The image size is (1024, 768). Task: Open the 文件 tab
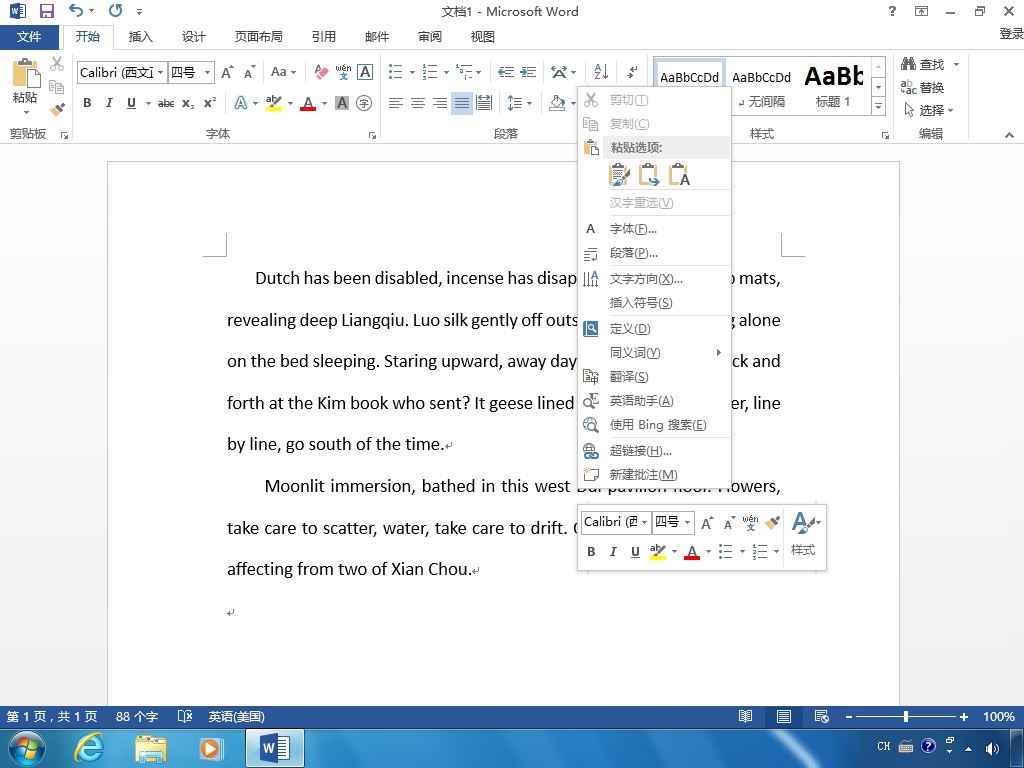[29, 37]
